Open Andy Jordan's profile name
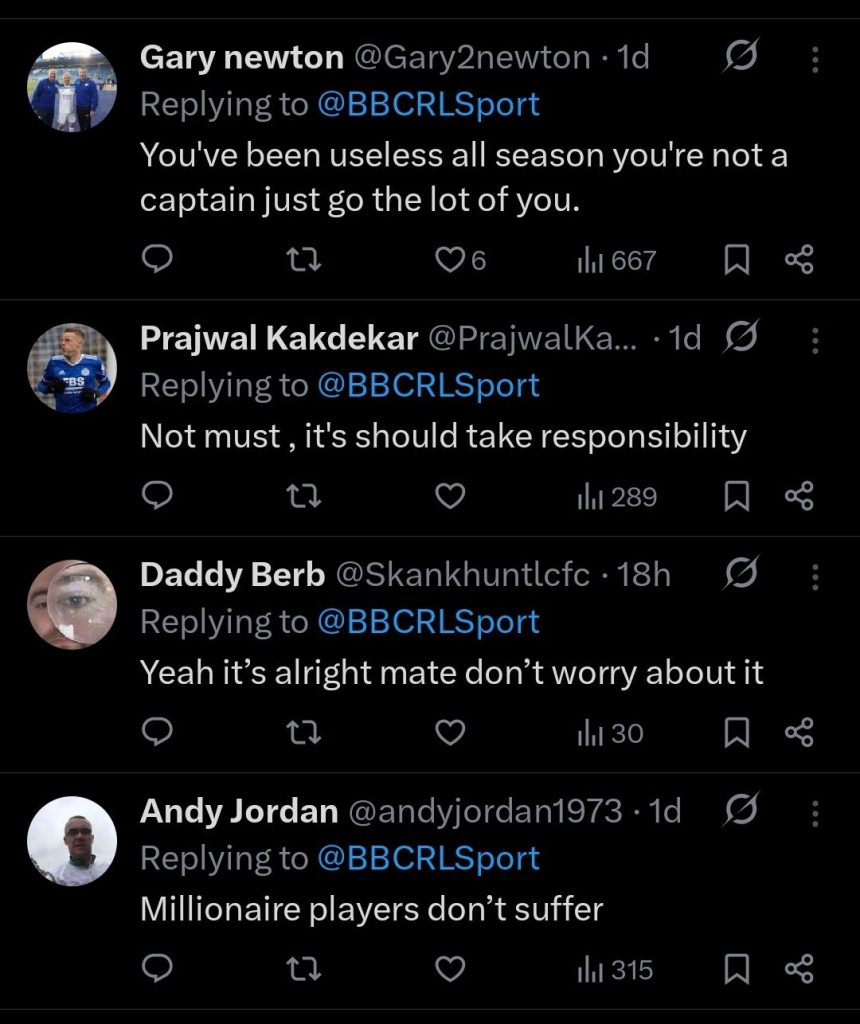Viewport: 860px width, 1024px height. click(x=239, y=810)
